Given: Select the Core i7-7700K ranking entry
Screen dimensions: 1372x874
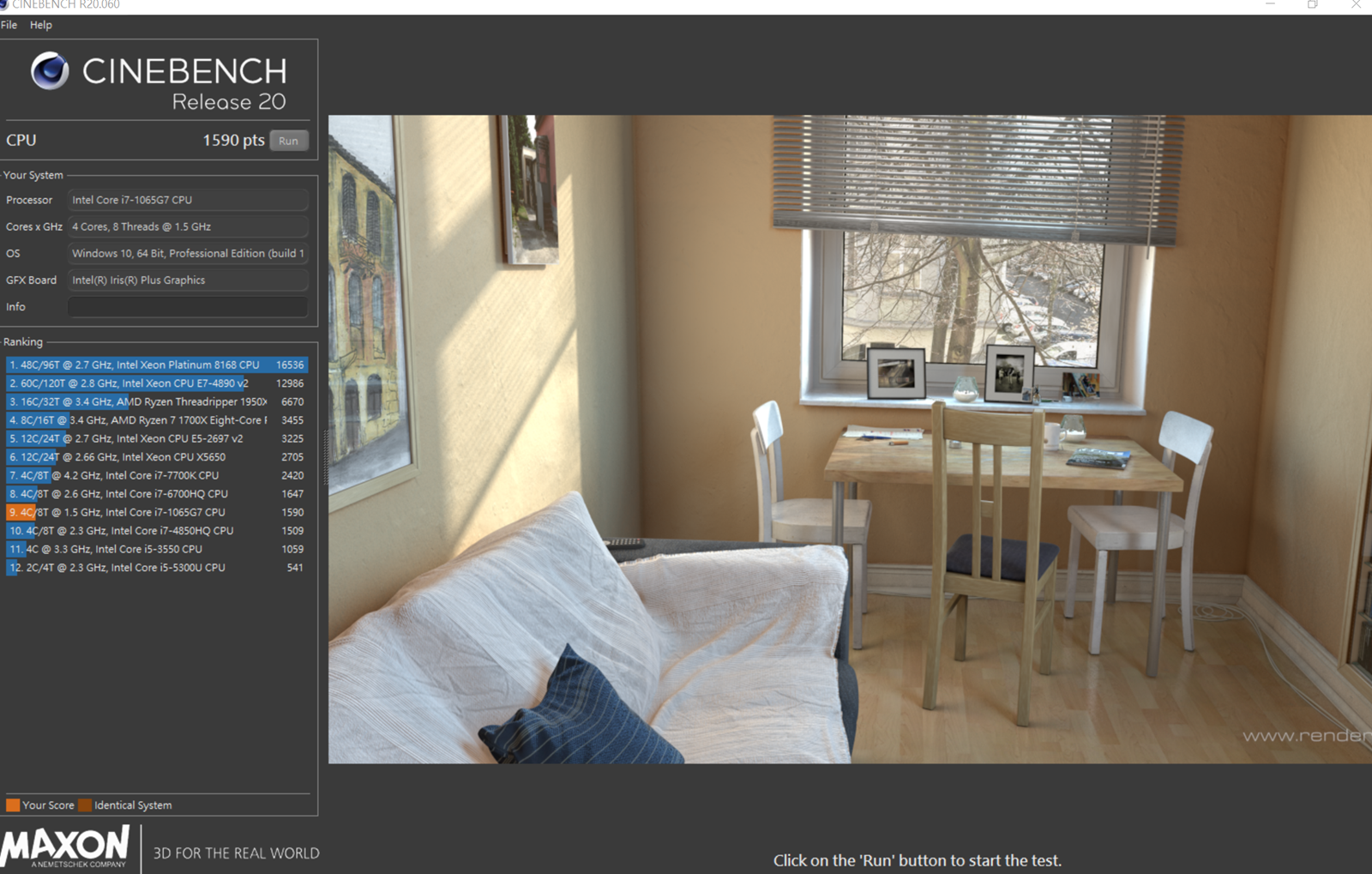Looking at the screenshot, I should pos(156,475).
